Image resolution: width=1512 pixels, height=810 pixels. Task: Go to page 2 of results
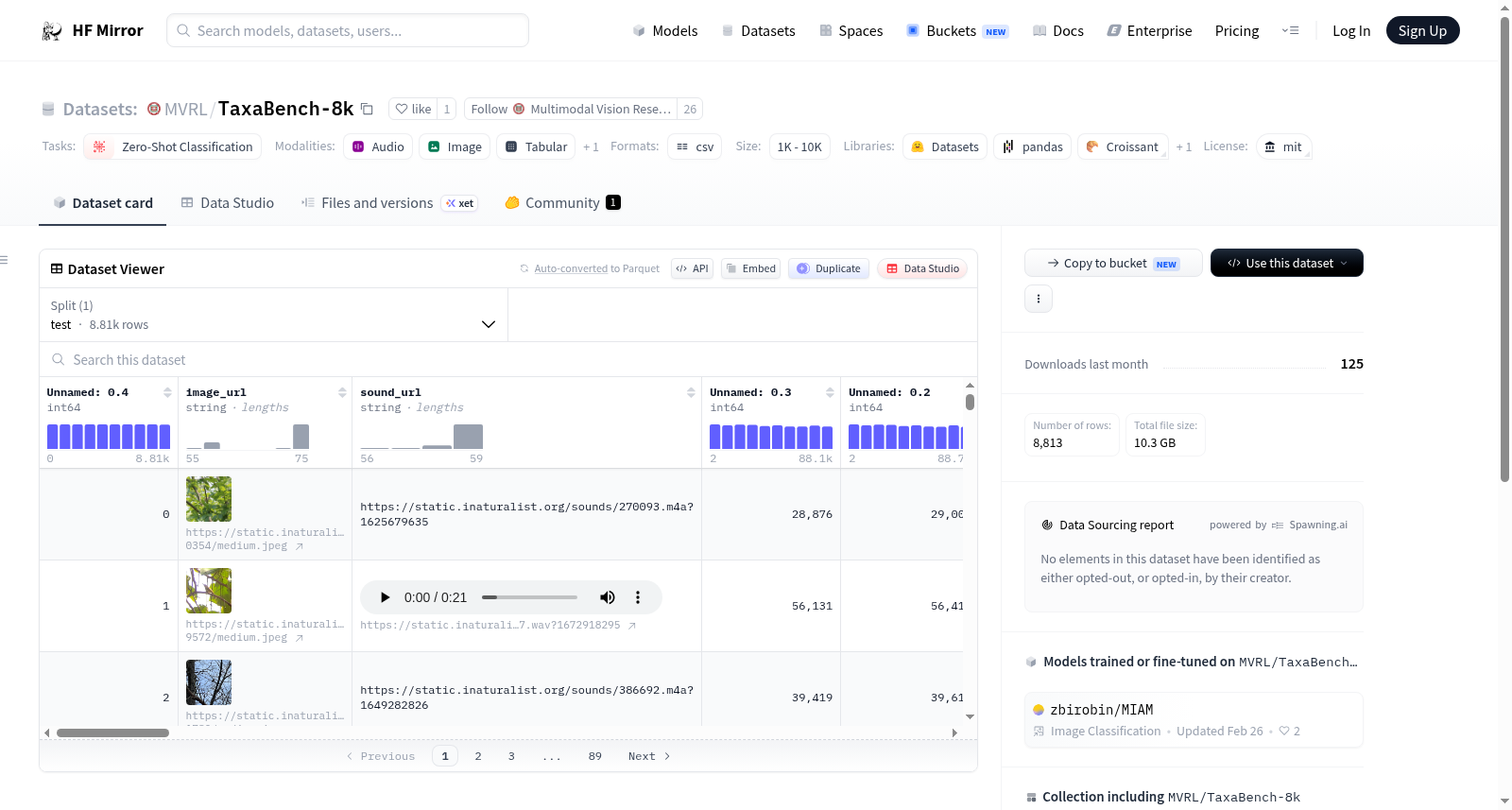[478, 756]
